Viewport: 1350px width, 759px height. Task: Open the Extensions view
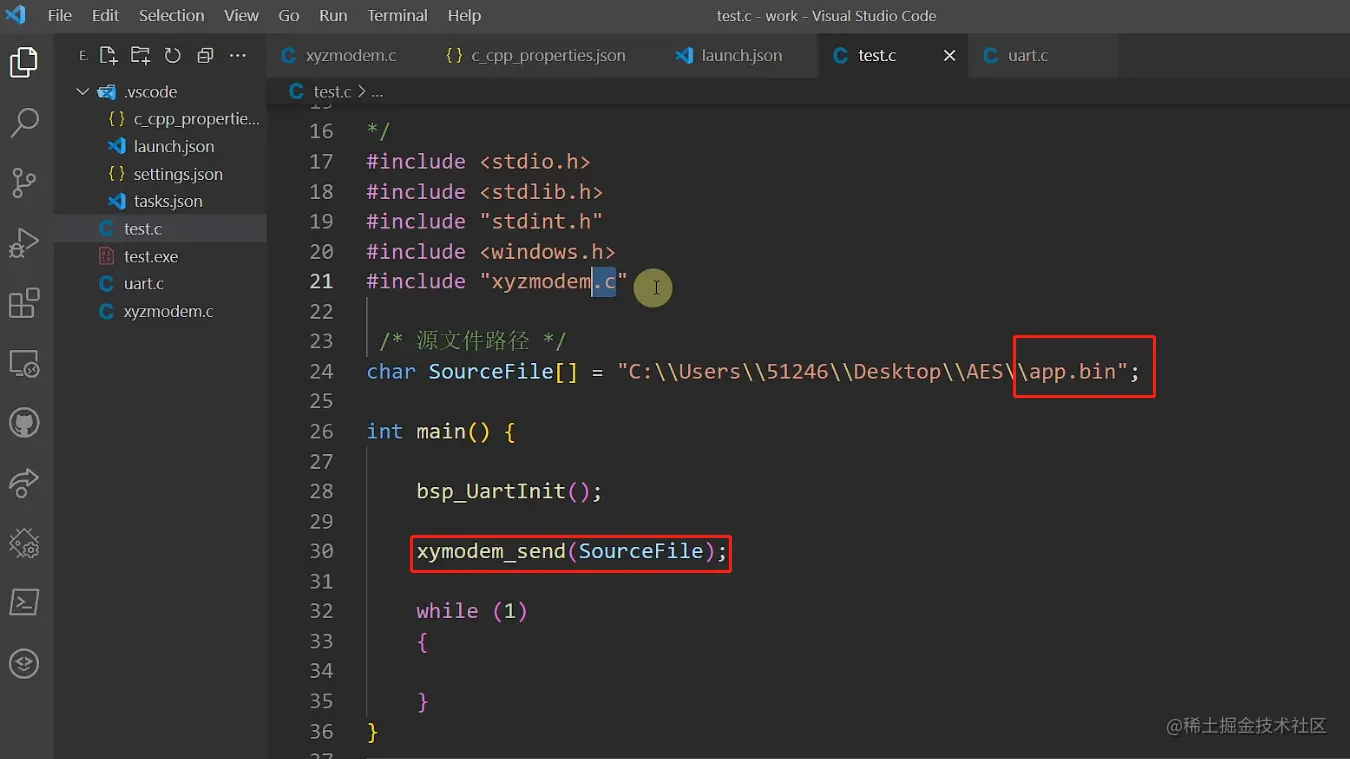pyautogui.click(x=24, y=303)
